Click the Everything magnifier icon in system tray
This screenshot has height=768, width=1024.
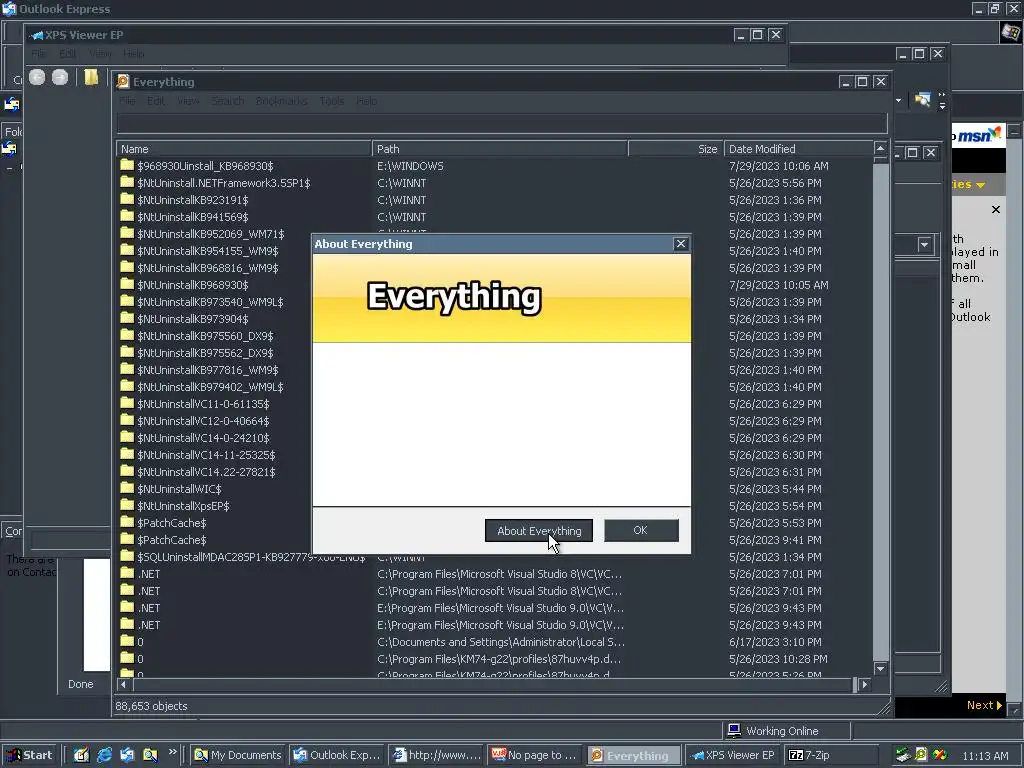(921, 755)
